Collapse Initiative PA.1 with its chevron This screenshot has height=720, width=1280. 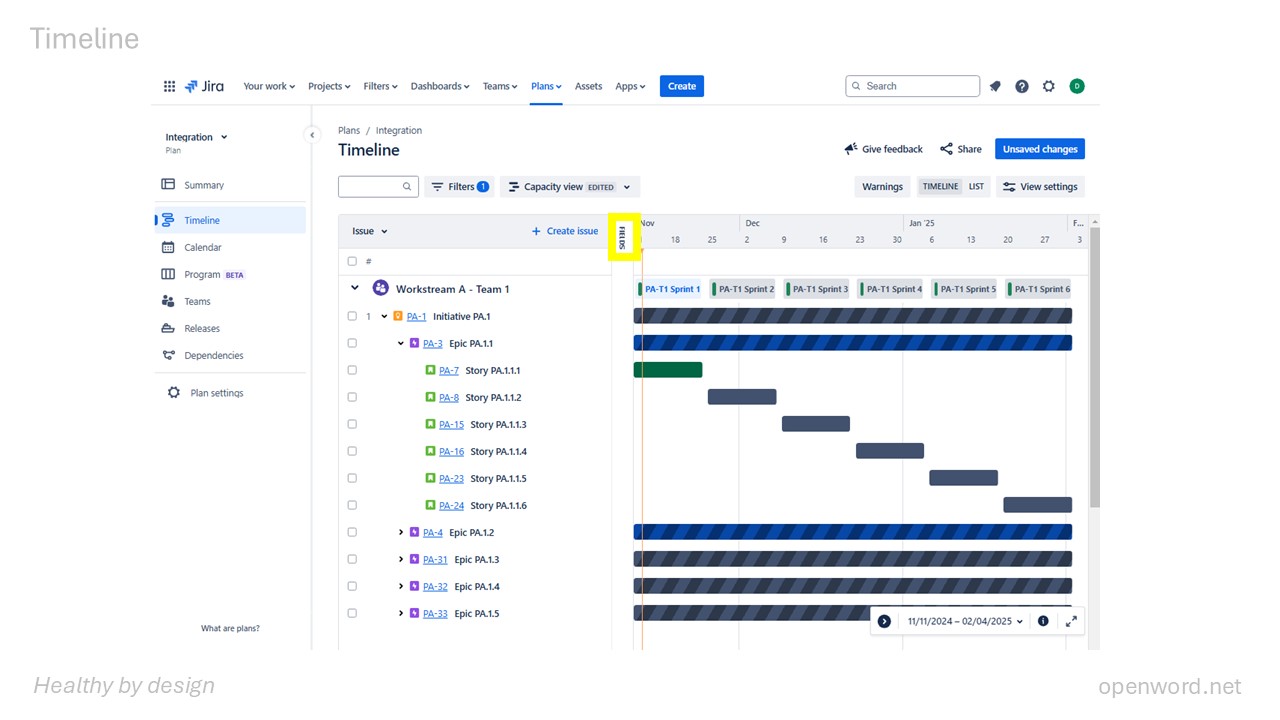pos(384,316)
